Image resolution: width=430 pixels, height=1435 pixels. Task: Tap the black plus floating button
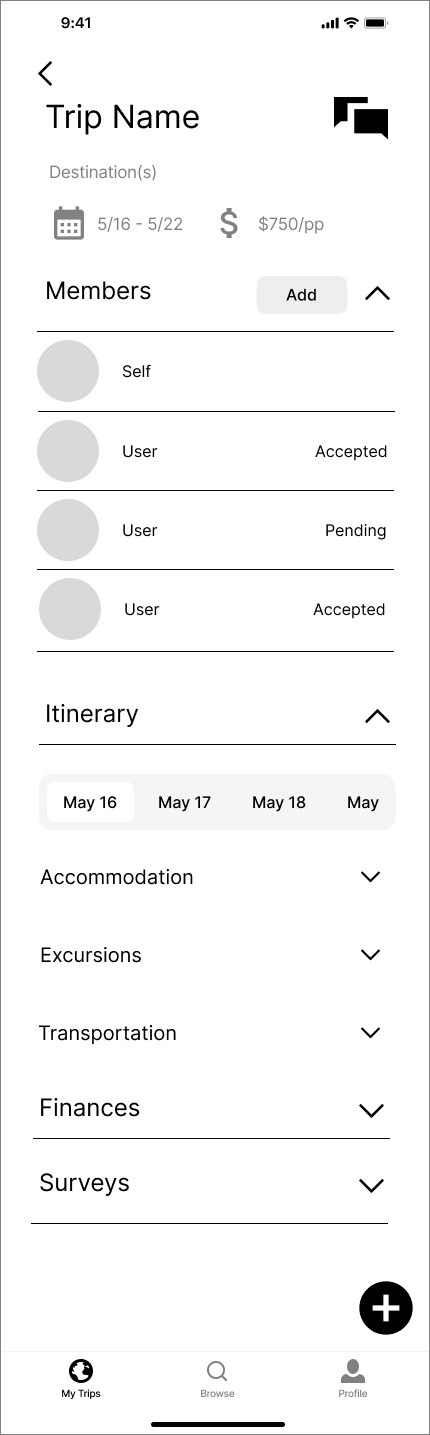tap(386, 1308)
